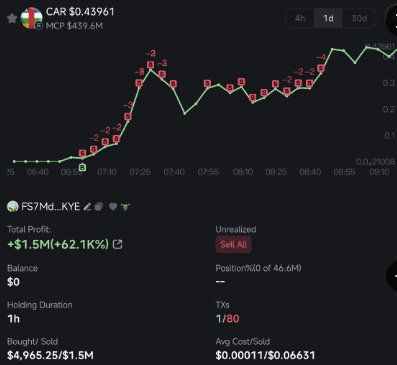Viewport: 397px width, 365px height.
Task: Switch chart to the 4h timeframe
Action: pyautogui.click(x=300, y=18)
